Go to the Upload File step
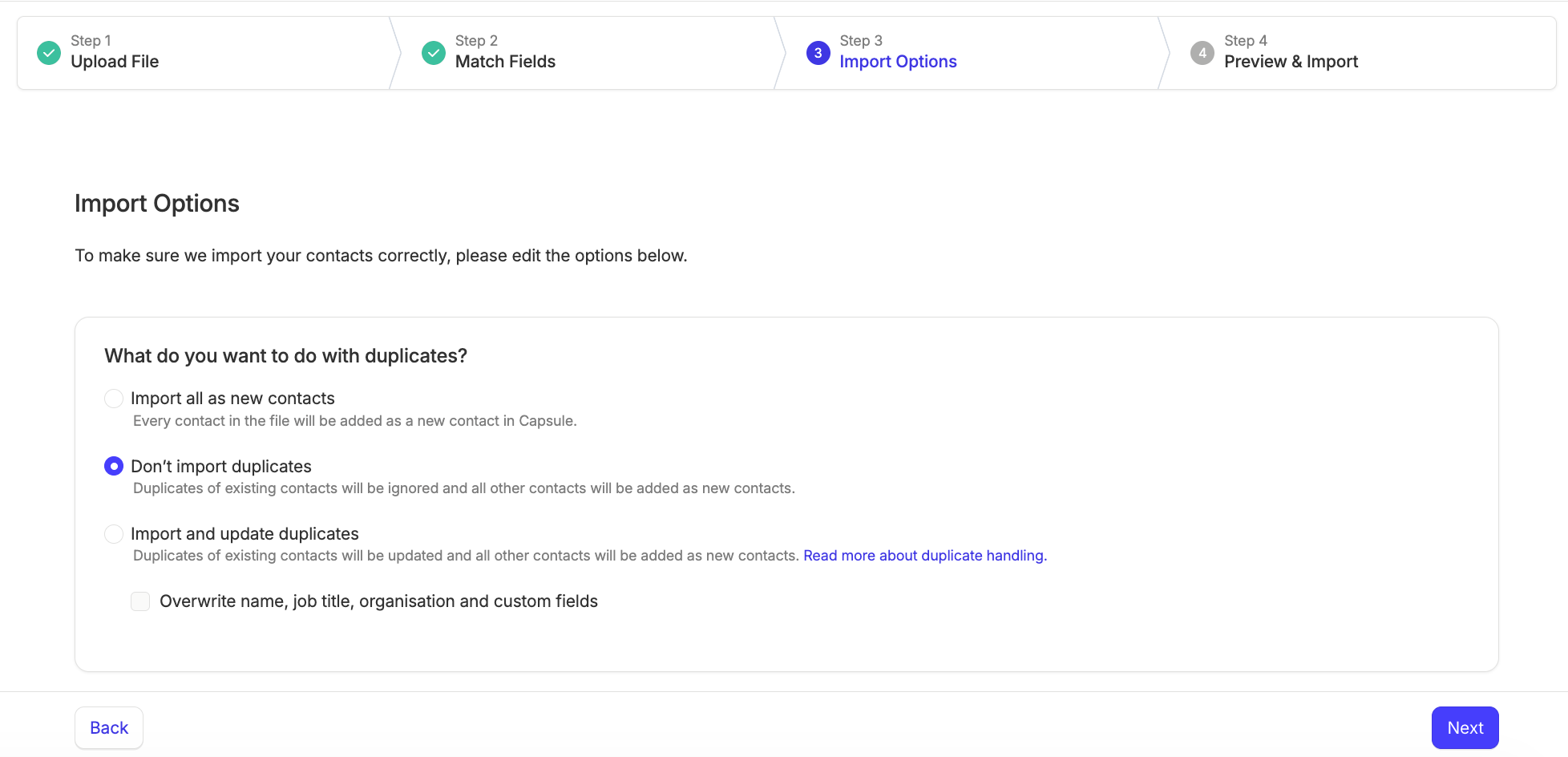Viewport: 1568px width, 757px height. [115, 62]
